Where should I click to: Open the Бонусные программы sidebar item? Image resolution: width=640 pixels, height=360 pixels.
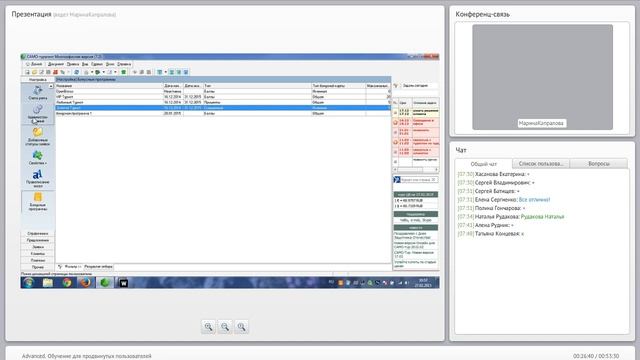(x=38, y=202)
